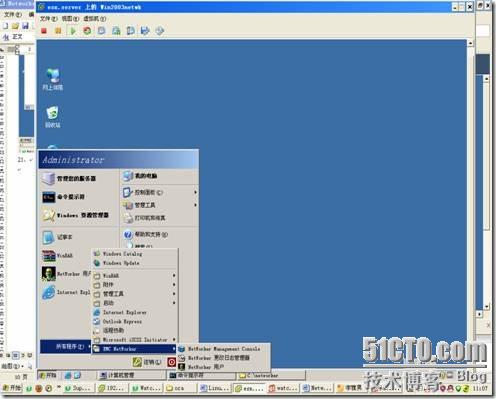Launch NetWorker Management Console

(223, 349)
